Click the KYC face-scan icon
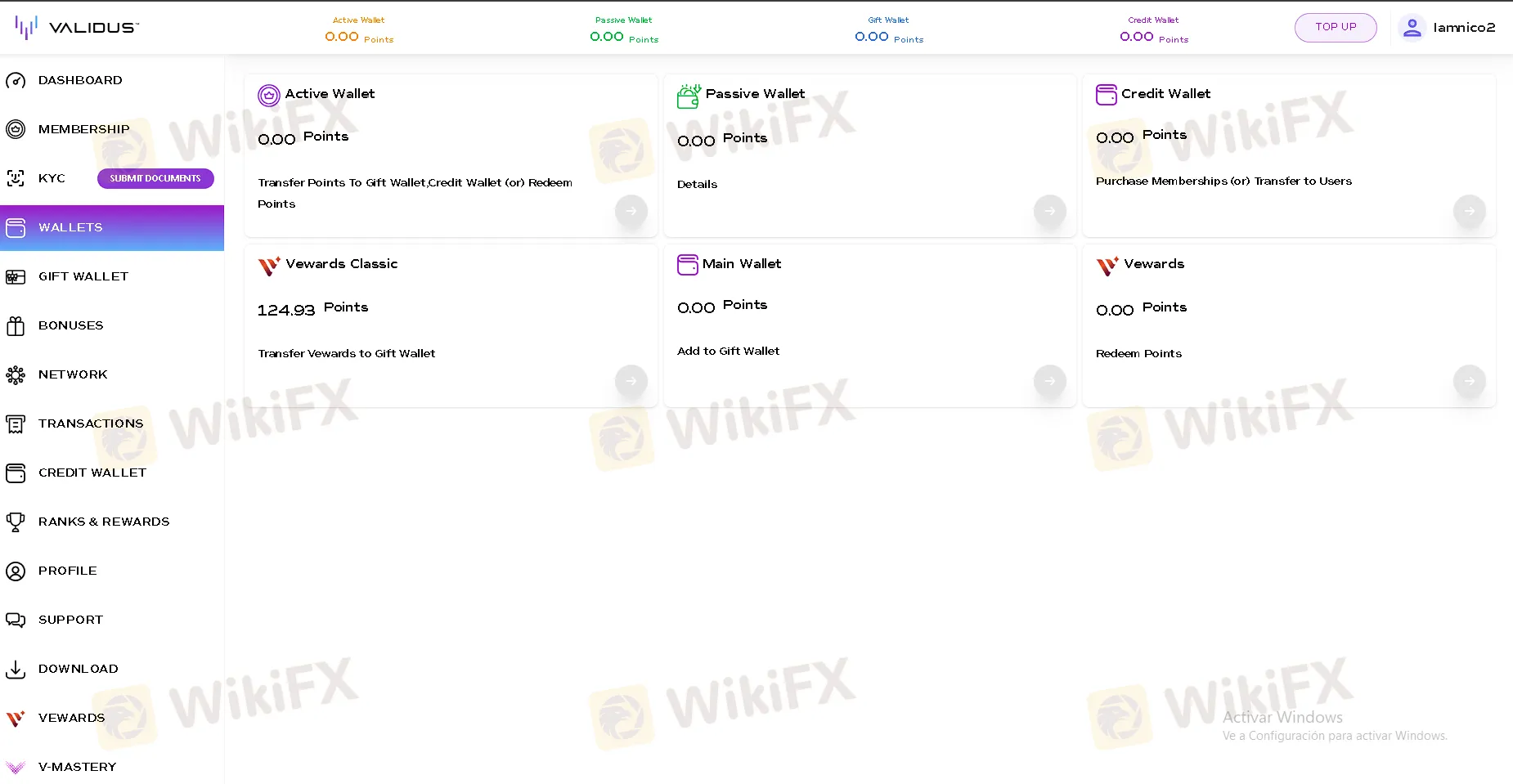 click(16, 178)
